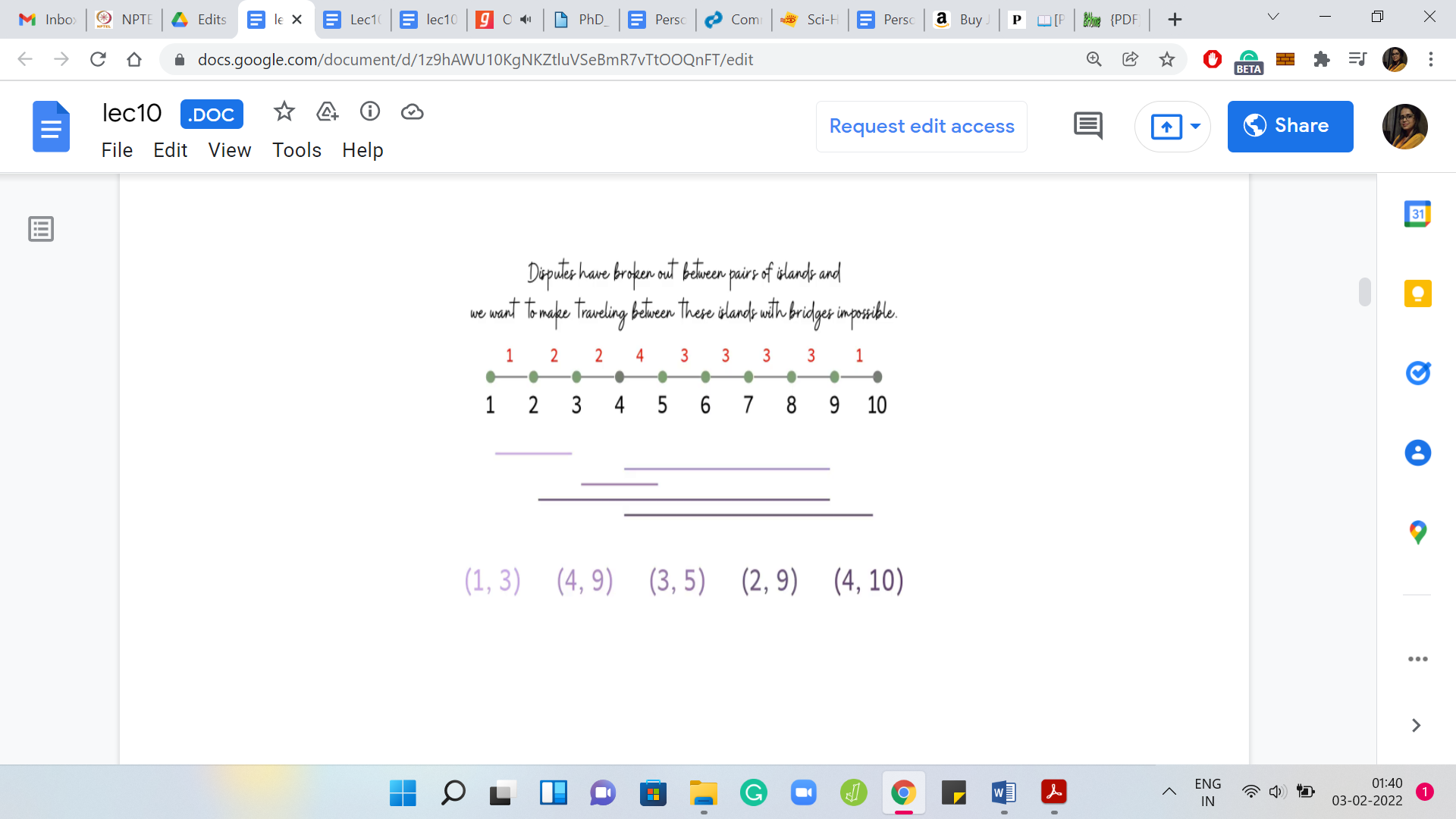Open Microsoft Word from the taskbar

point(1003,793)
